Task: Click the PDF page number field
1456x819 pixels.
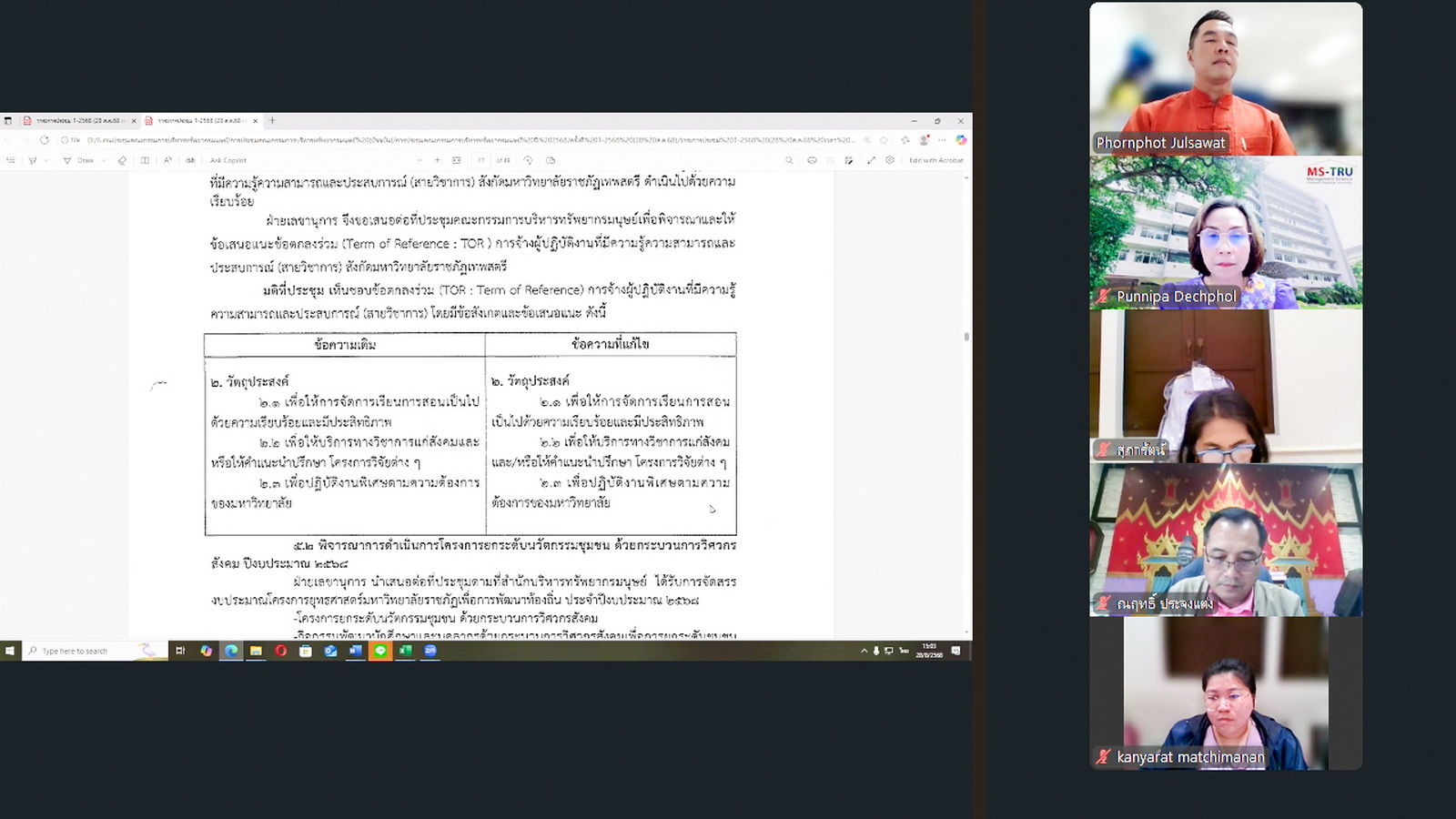Action: point(481,160)
